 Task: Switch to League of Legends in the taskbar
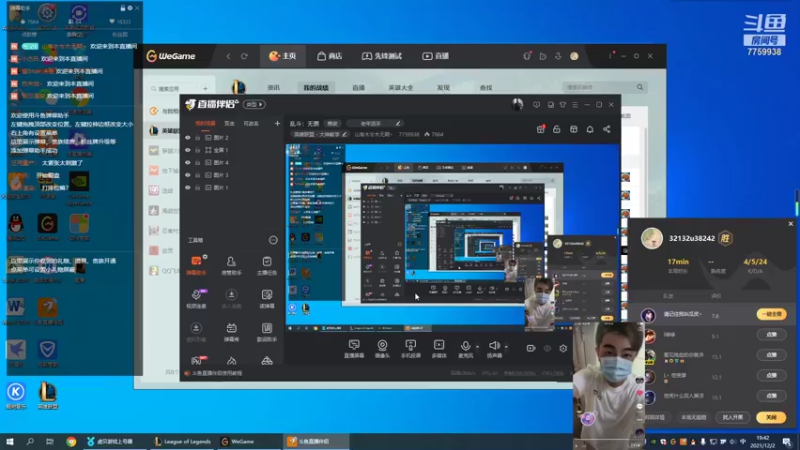182,441
